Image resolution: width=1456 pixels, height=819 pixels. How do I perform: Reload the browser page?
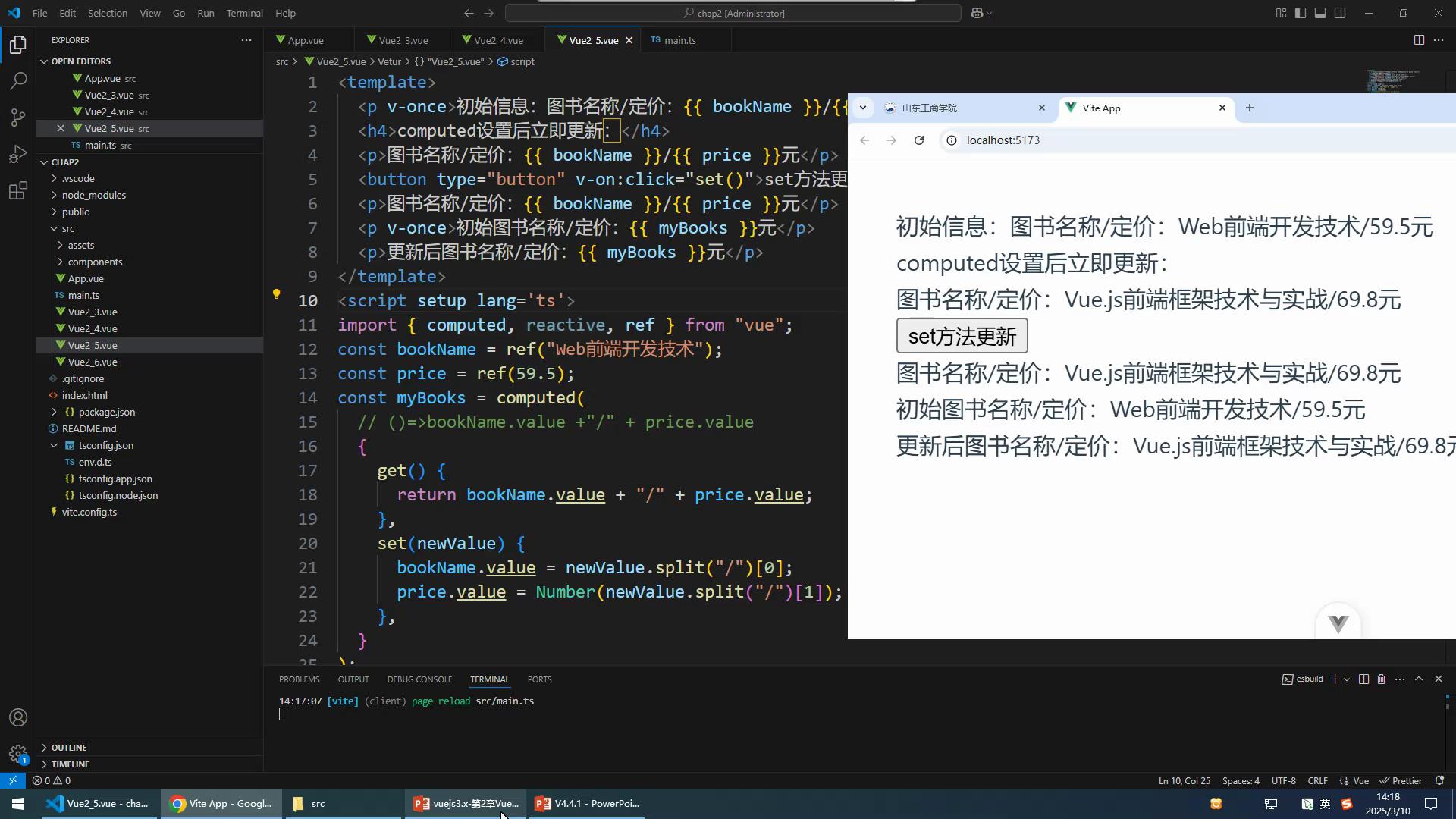pyautogui.click(x=919, y=140)
